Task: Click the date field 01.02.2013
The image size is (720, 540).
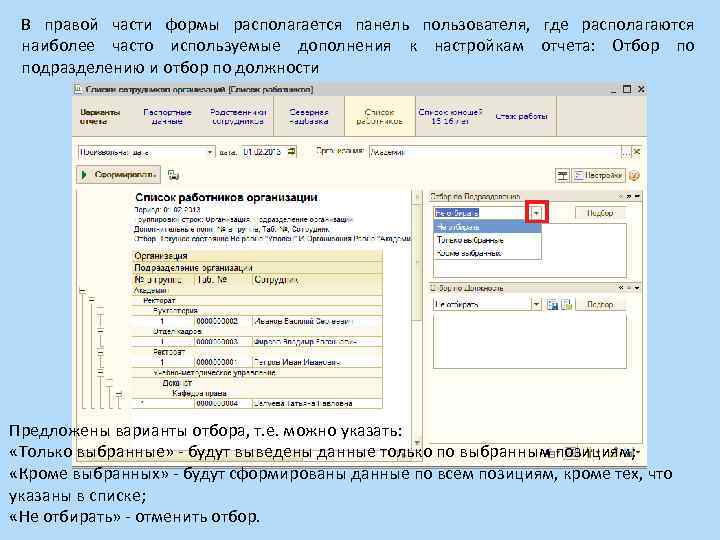Action: pos(264,152)
